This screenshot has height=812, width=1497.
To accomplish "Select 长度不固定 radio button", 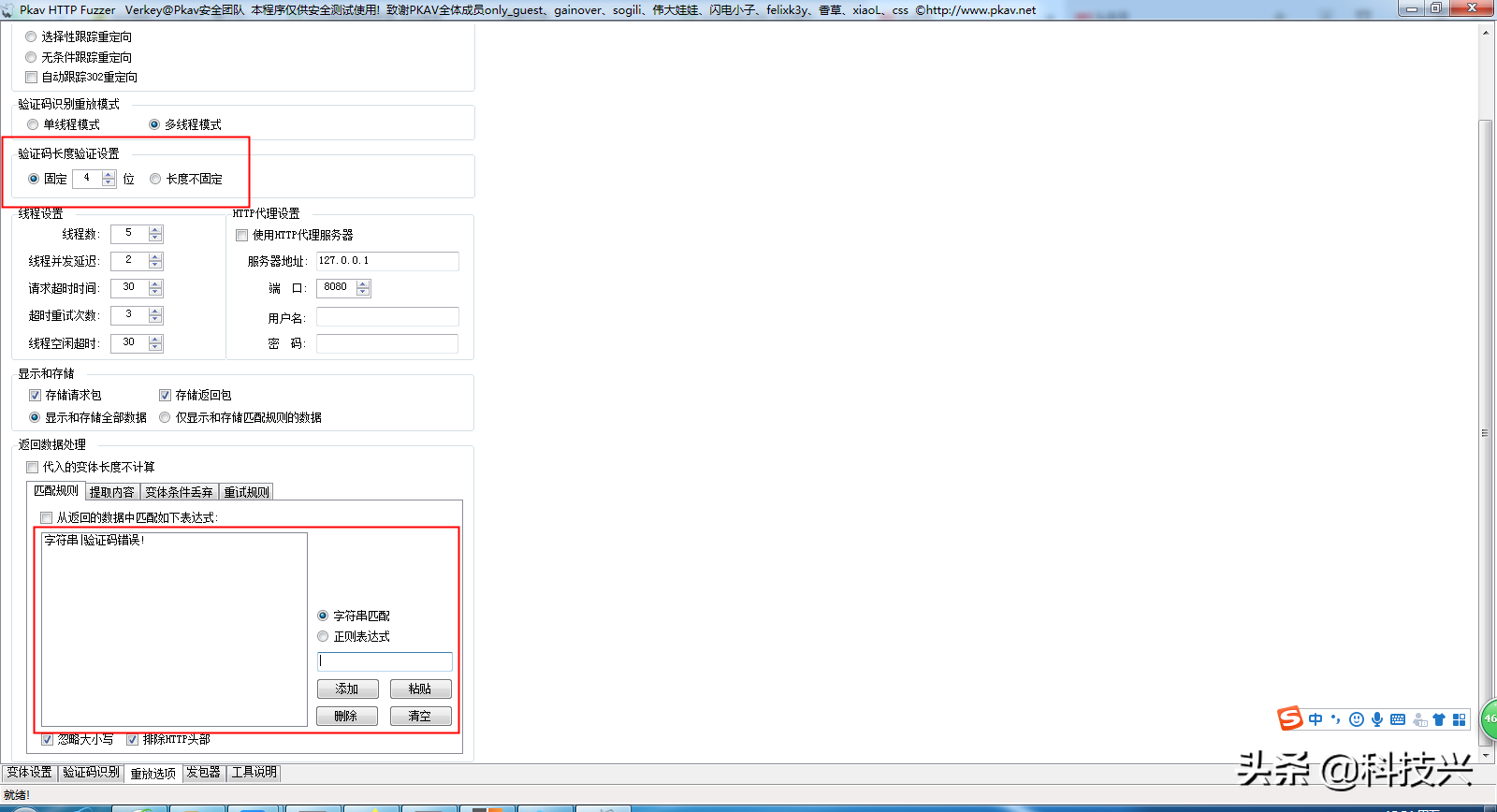I will pyautogui.click(x=155, y=179).
